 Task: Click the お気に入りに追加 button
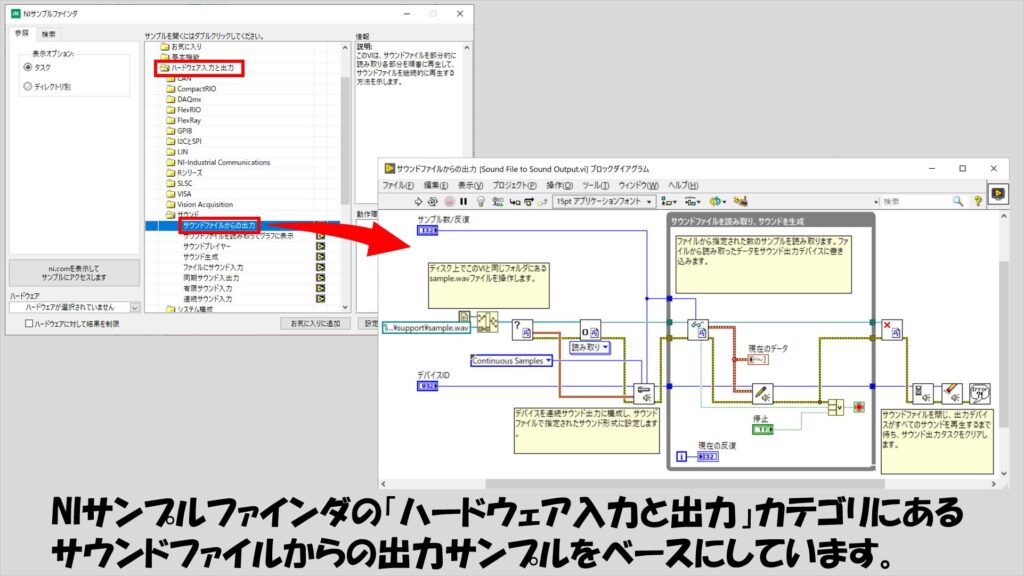tap(315, 323)
